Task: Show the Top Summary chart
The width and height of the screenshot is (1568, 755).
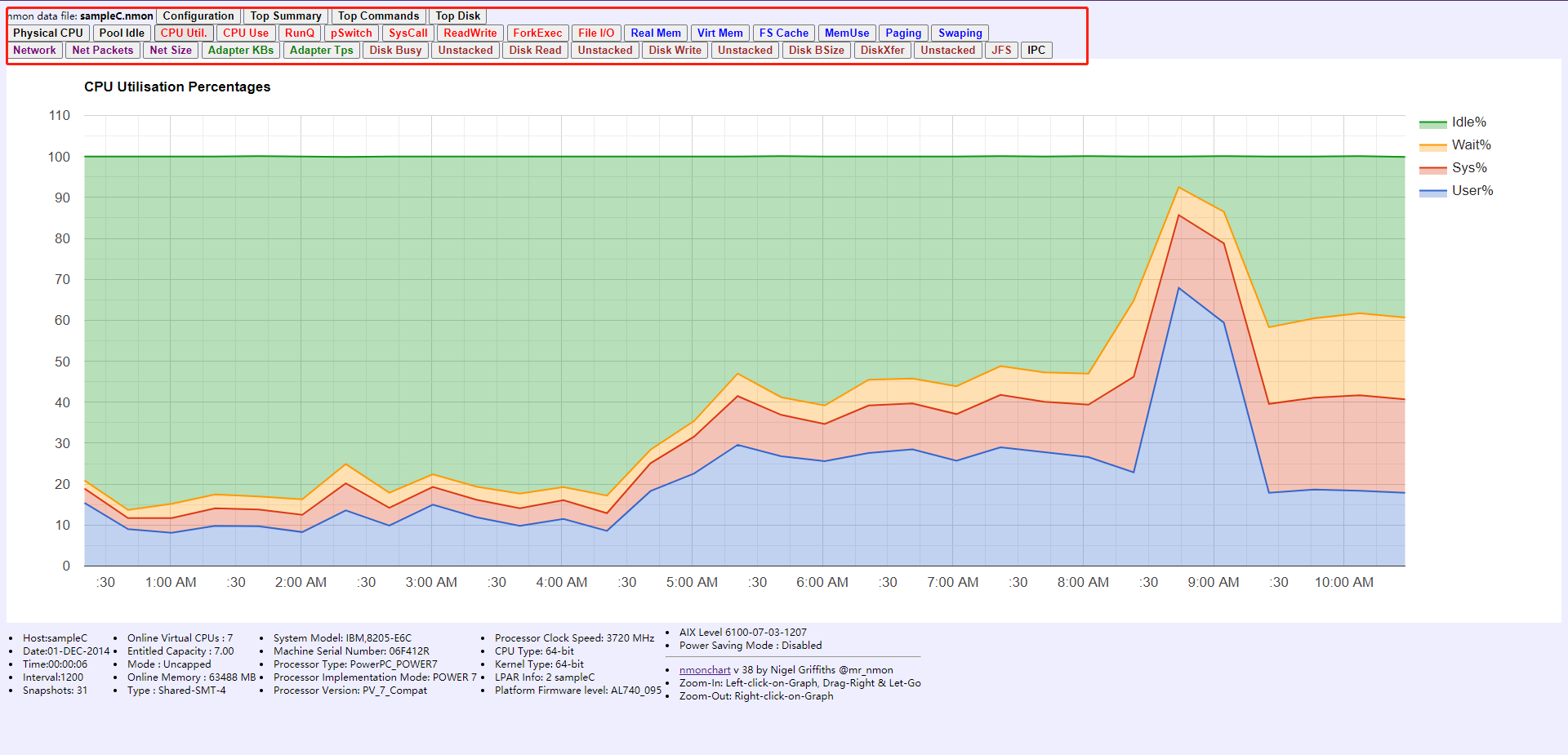Action: tap(286, 16)
